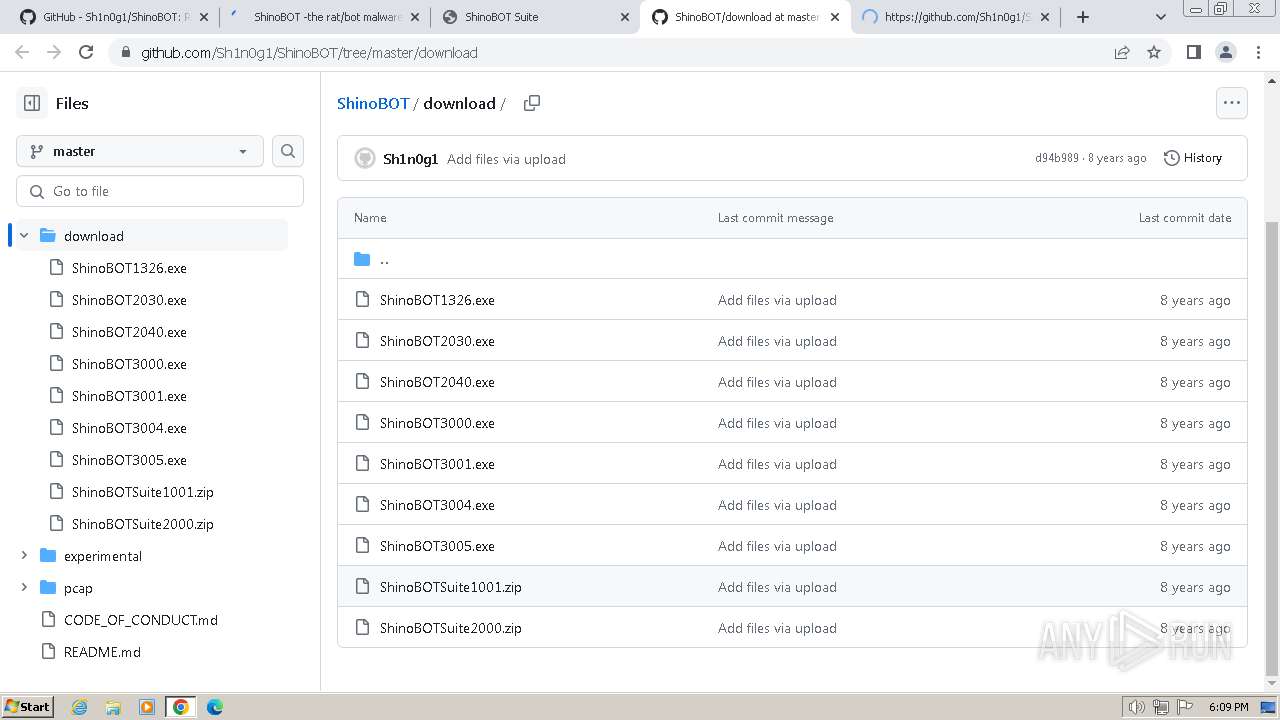Close the ShinoBOT/download at master tab
1280x720 pixels.
(835, 17)
